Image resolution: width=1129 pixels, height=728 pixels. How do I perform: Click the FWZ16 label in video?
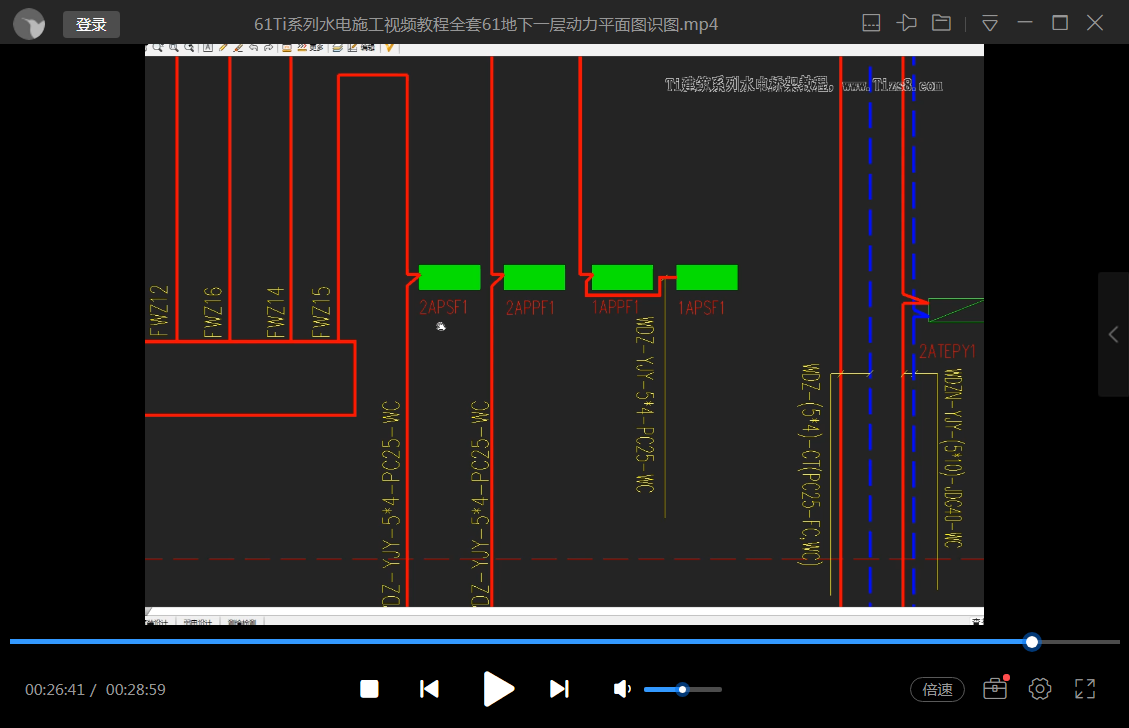click(213, 312)
